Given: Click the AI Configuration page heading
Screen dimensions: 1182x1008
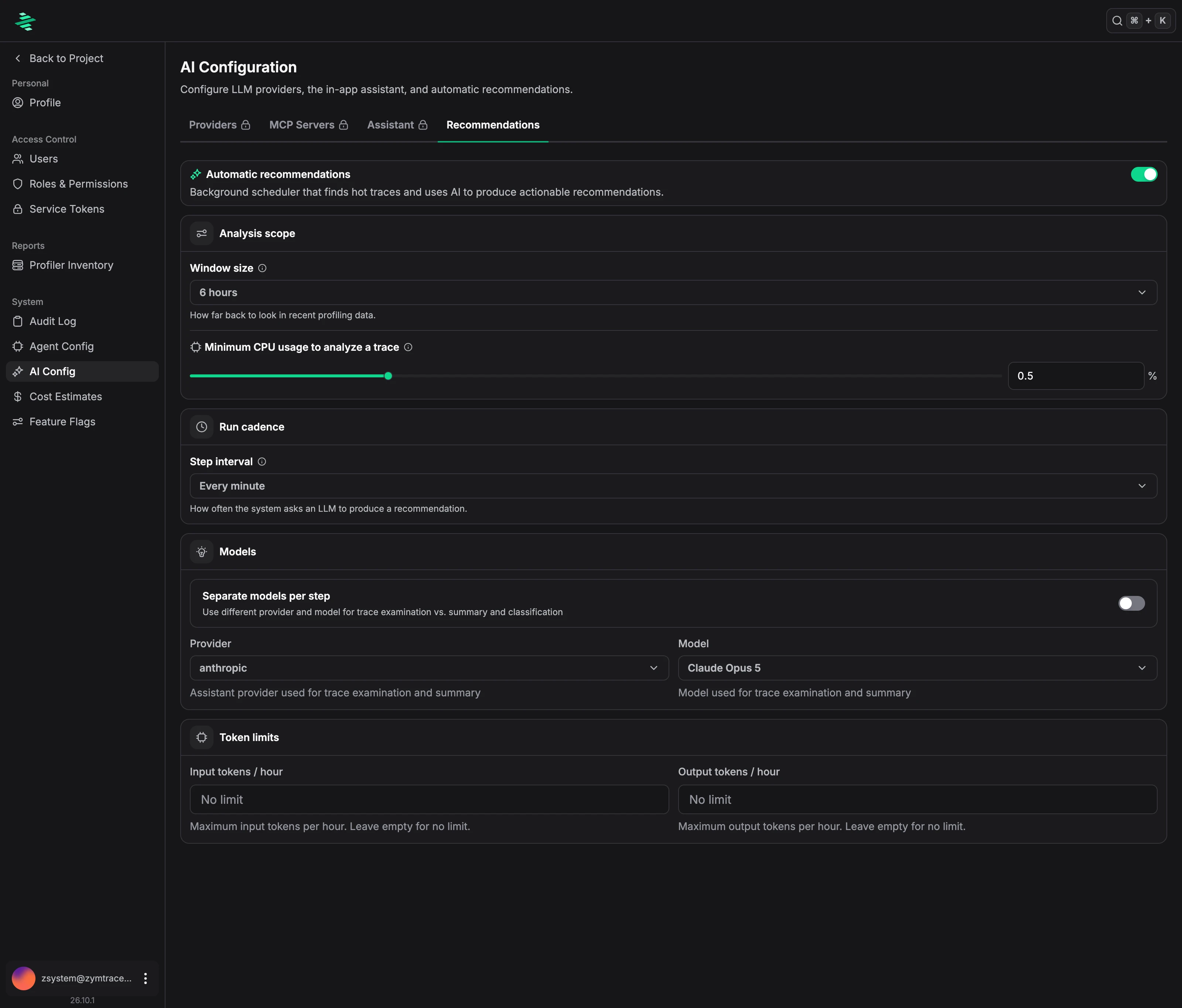Looking at the screenshot, I should tap(239, 67).
